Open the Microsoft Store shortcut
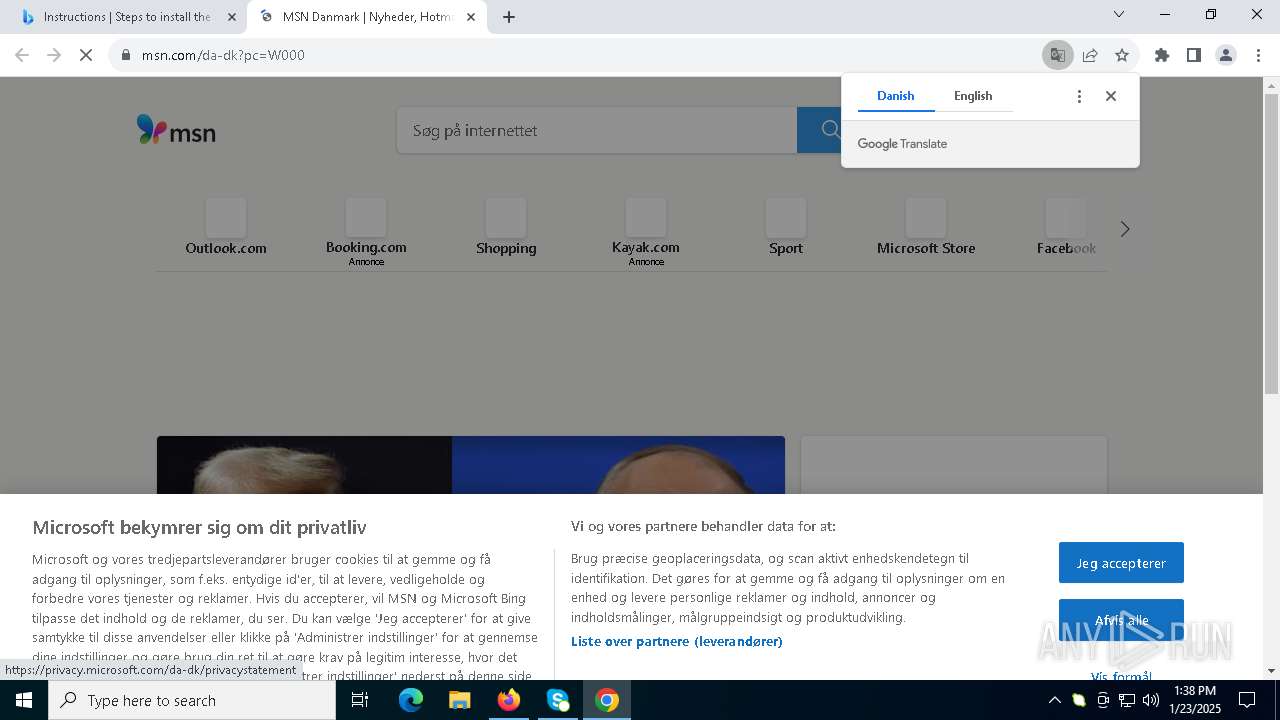 pyautogui.click(x=926, y=228)
